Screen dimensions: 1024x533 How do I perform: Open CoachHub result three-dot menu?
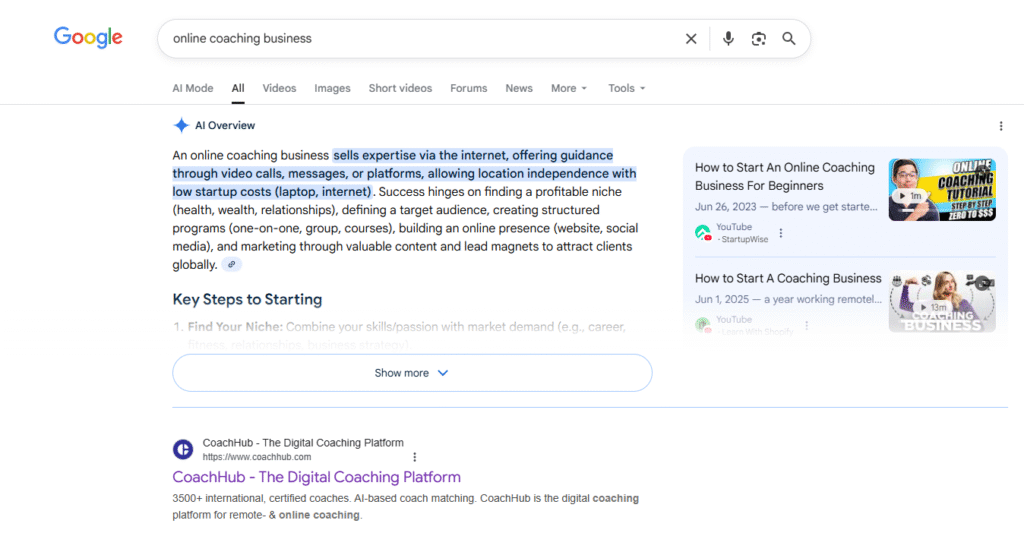point(414,457)
